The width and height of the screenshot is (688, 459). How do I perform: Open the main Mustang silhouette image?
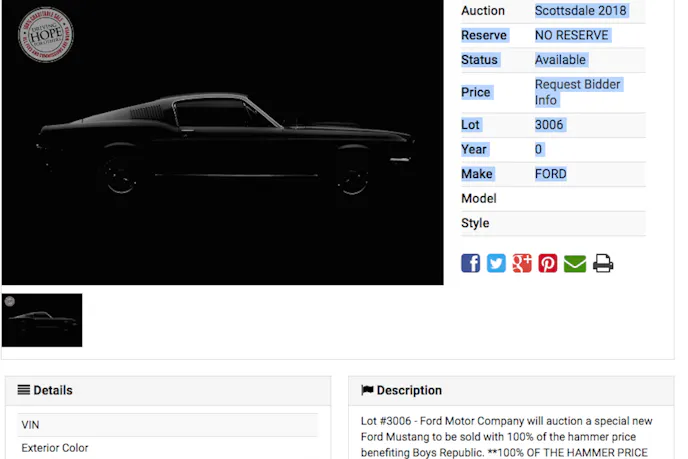pyautogui.click(x=222, y=142)
